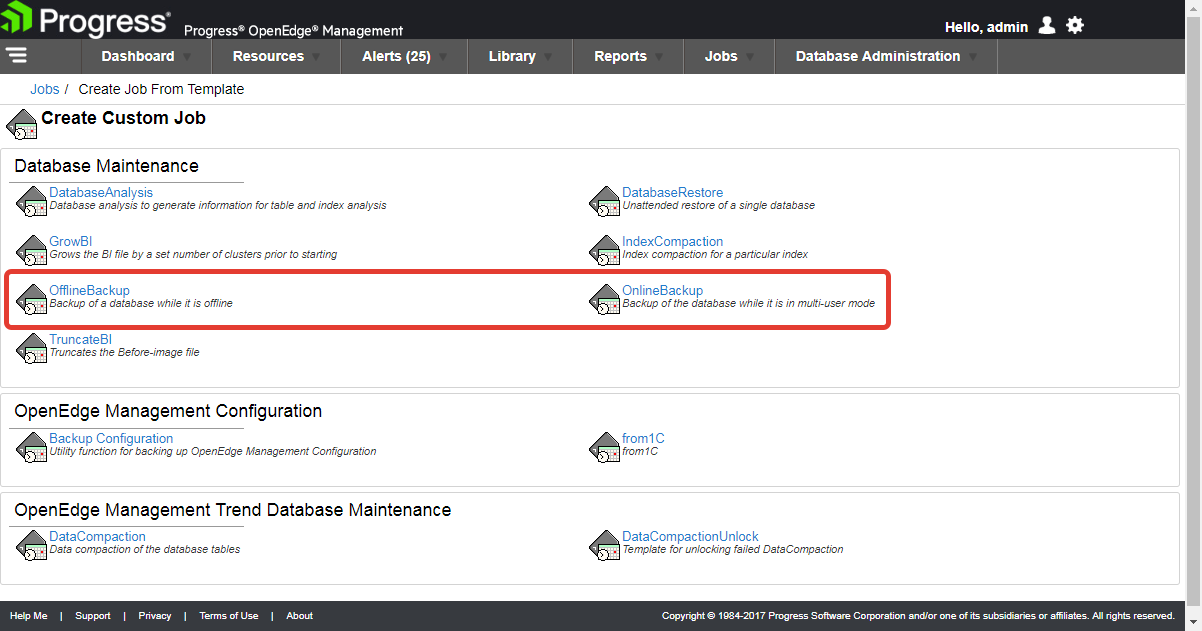Click the DataCompactionUnlock template icon
This screenshot has width=1202, height=631.
[605, 545]
